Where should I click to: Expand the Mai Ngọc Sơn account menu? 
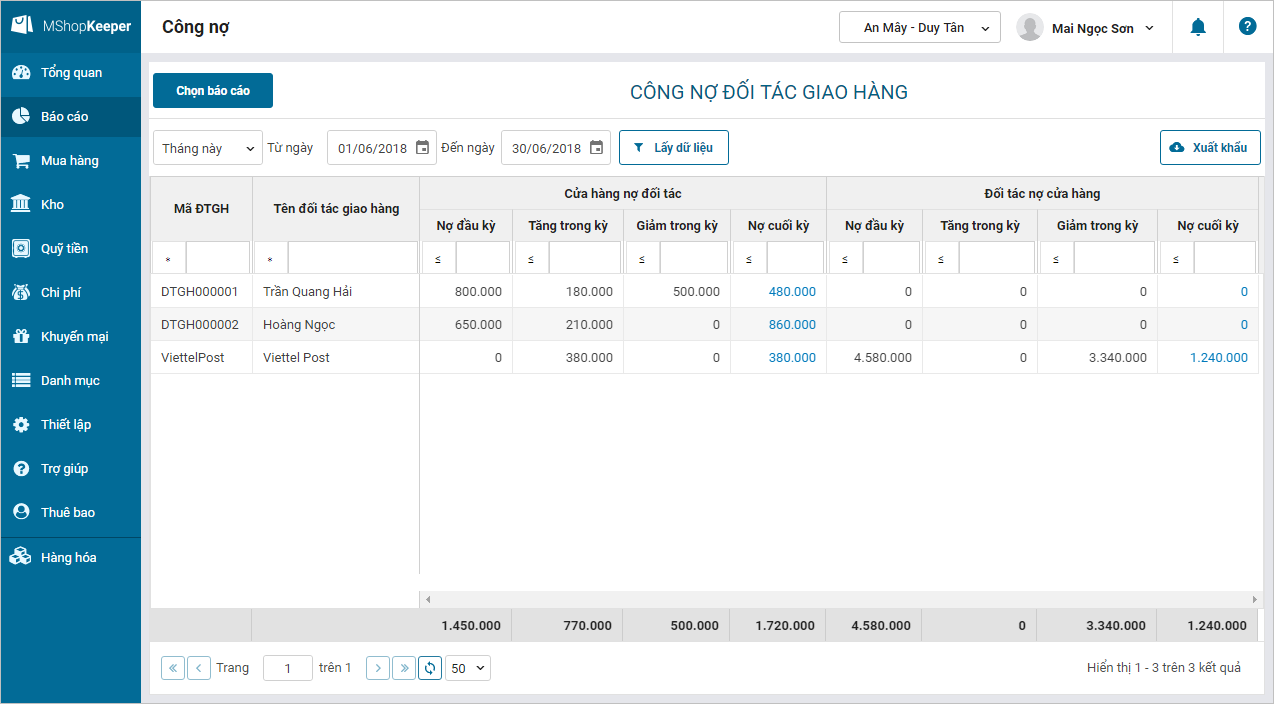coord(1103,28)
